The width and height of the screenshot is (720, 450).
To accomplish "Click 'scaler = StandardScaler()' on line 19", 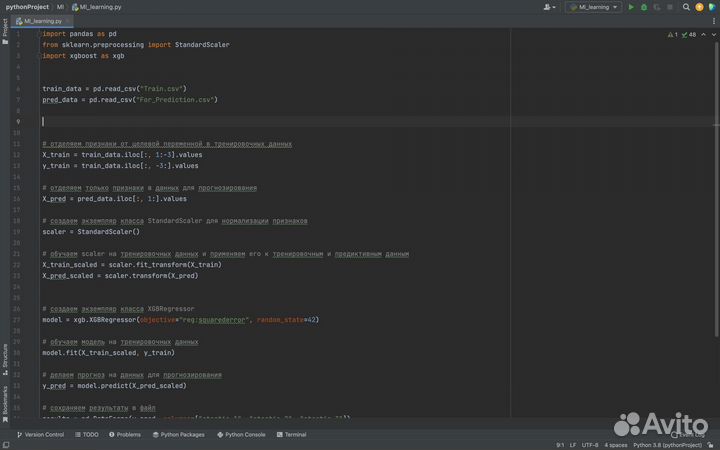I will coord(91,232).
